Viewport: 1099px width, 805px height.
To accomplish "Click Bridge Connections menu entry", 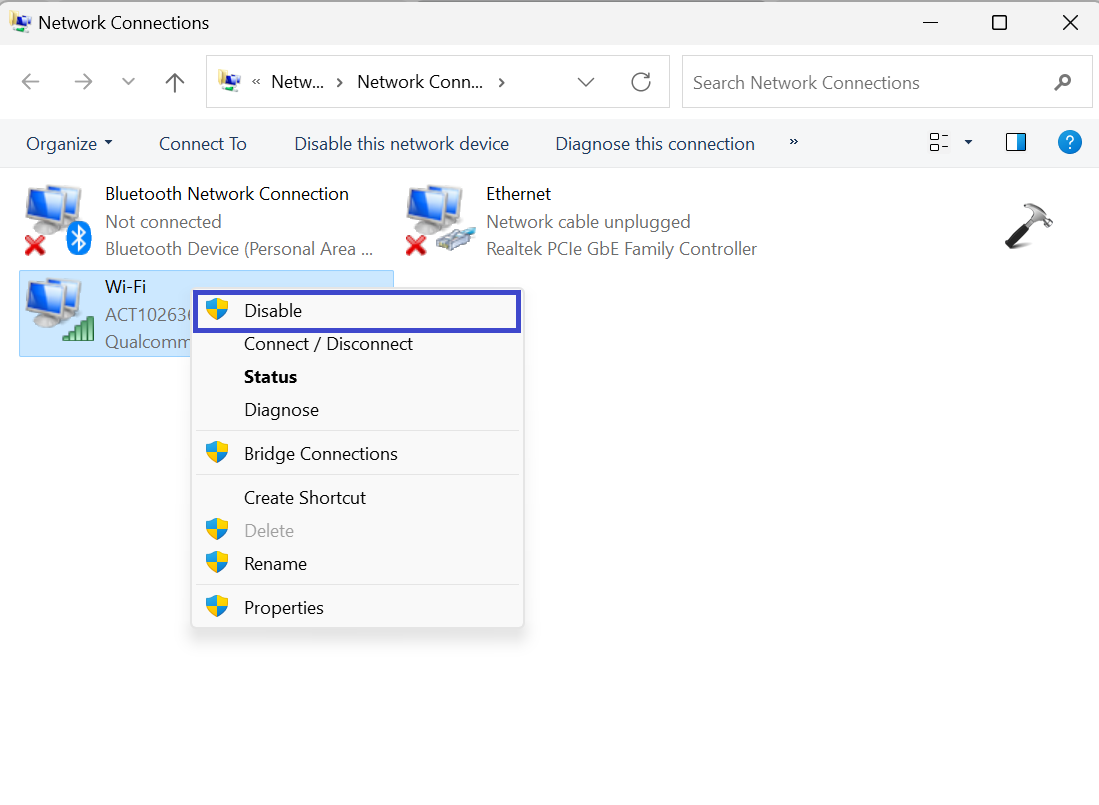I will [320, 454].
